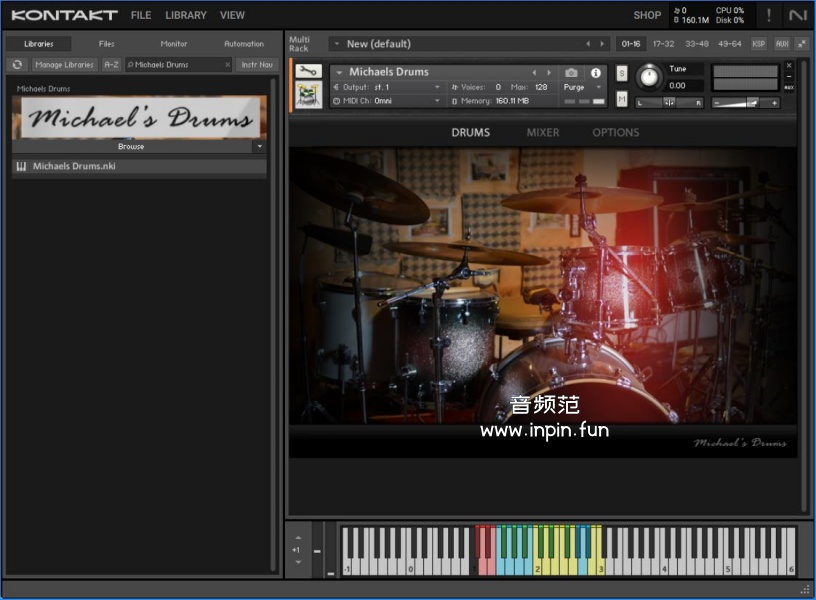Mute the Michaels Drums instrument
This screenshot has height=600, width=816.
pos(622,98)
